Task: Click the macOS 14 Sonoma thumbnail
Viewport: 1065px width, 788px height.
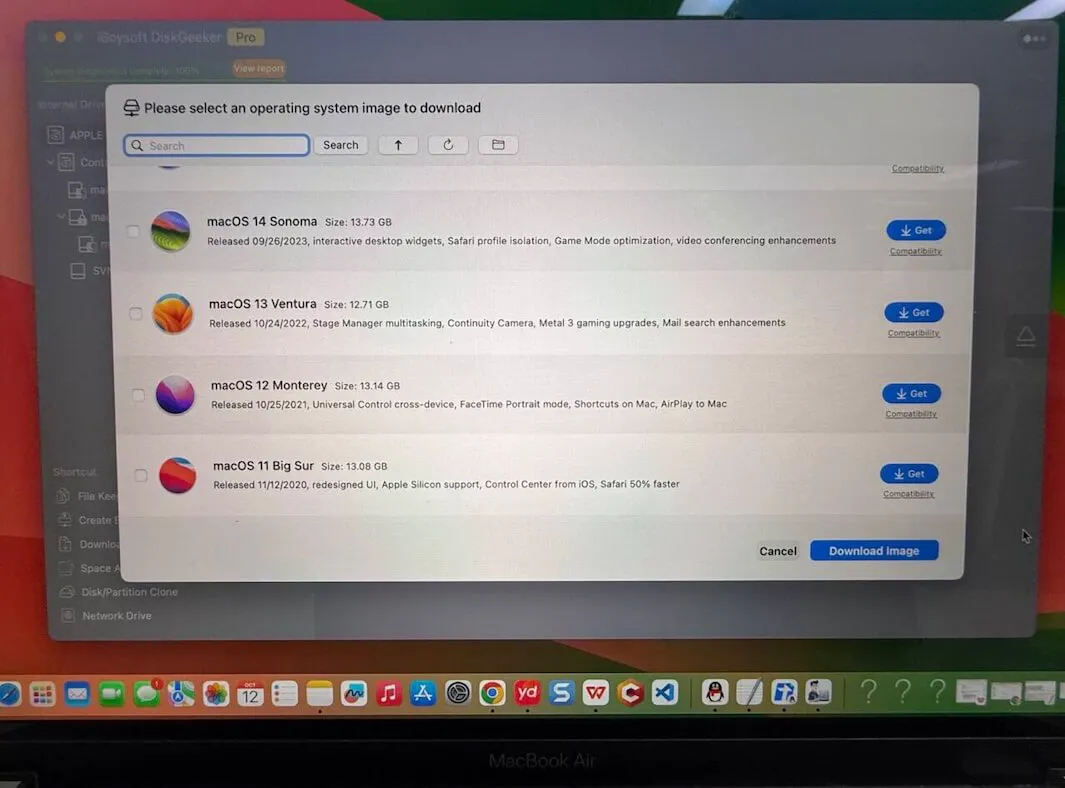Action: (x=170, y=231)
